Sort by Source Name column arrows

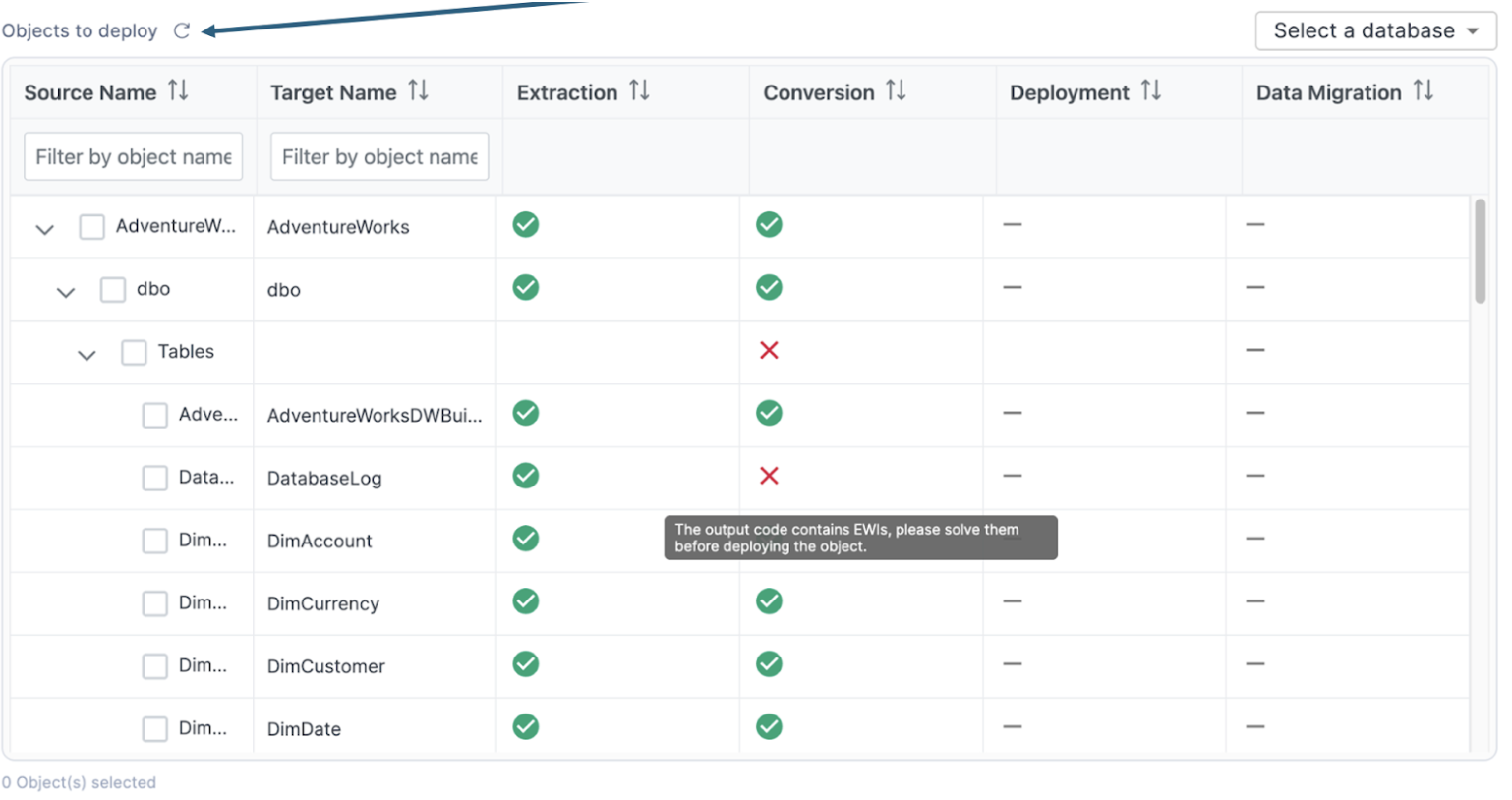click(178, 91)
